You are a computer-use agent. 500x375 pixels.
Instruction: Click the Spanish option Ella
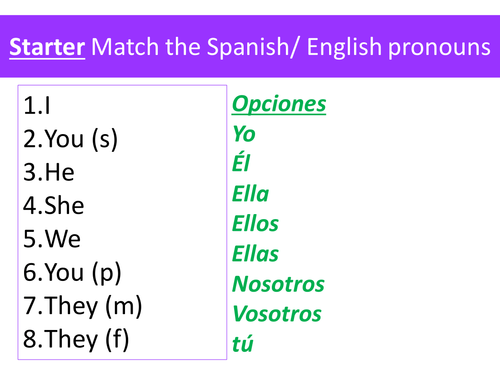[250, 194]
